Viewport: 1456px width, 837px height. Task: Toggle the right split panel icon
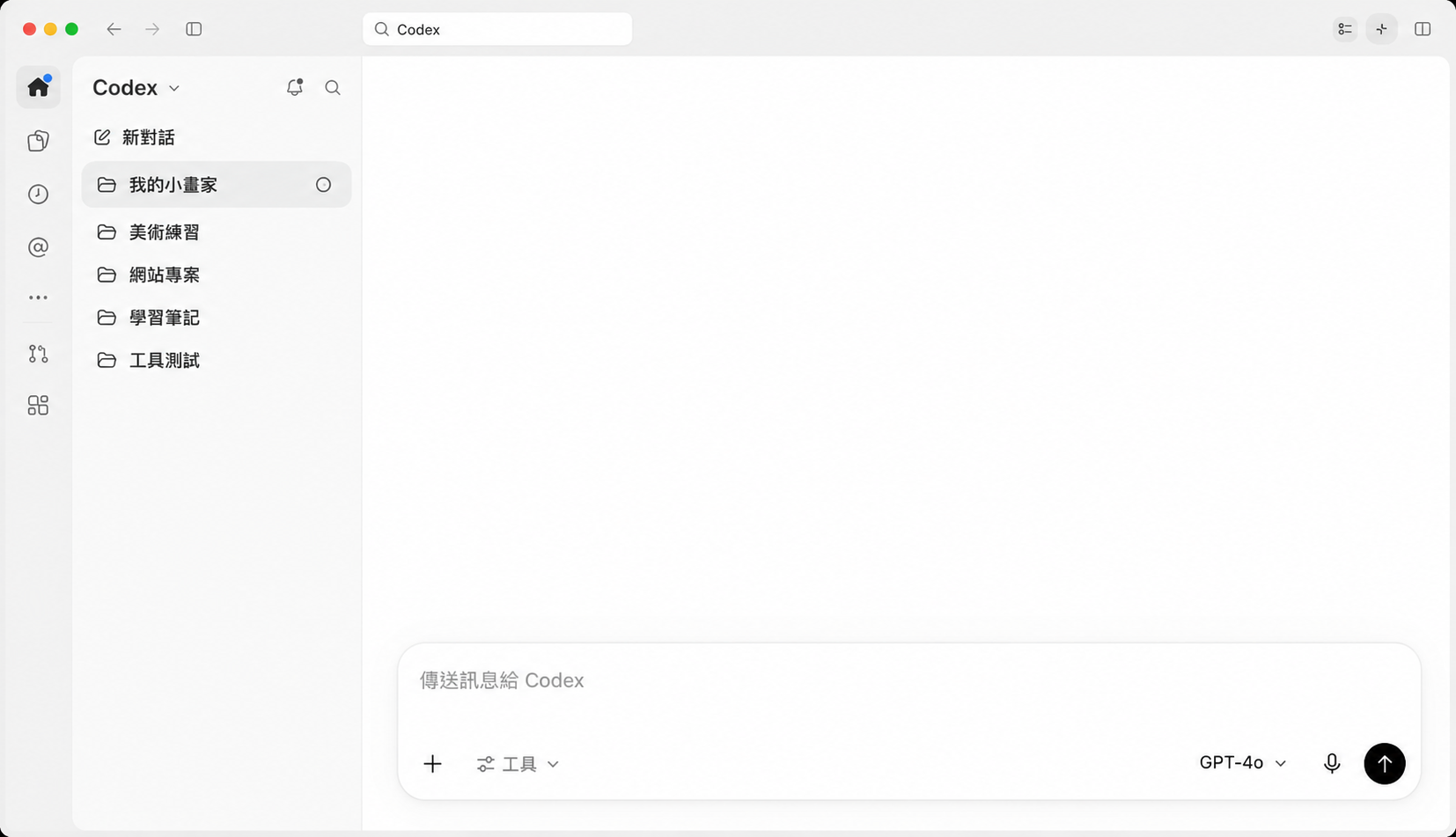[1423, 29]
